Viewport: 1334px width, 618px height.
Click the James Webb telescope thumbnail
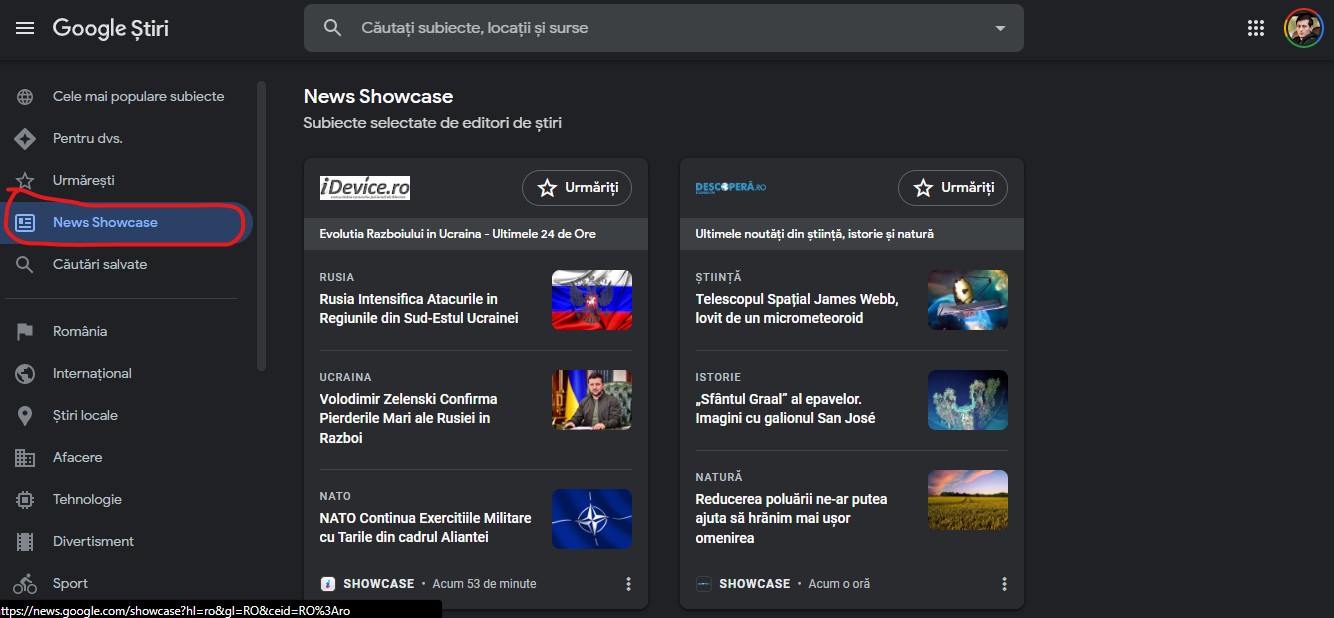point(968,300)
